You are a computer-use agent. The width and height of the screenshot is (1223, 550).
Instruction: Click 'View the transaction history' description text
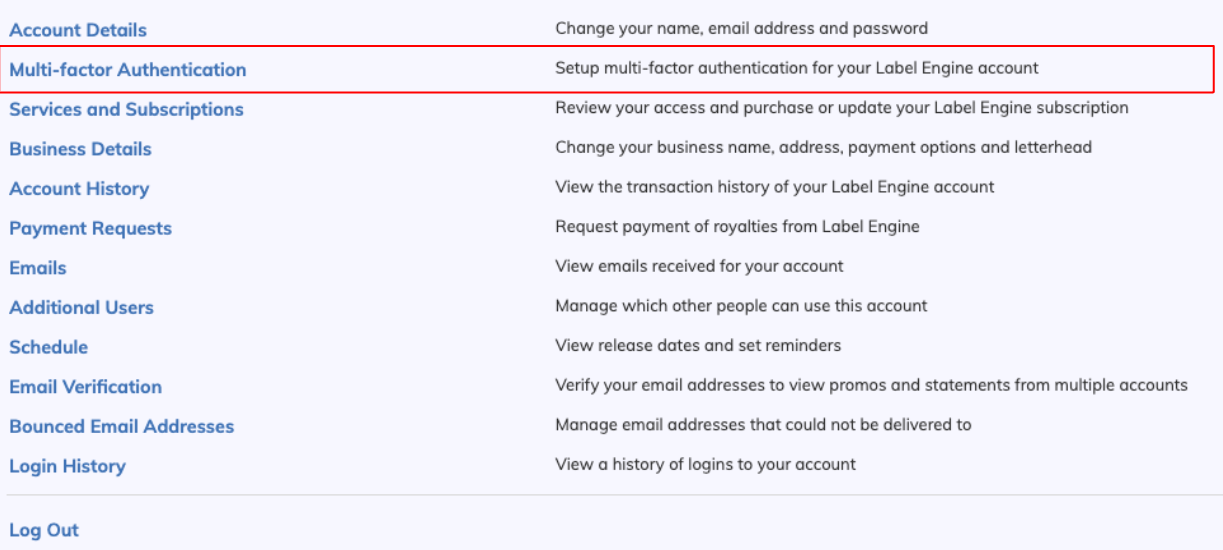(x=775, y=186)
